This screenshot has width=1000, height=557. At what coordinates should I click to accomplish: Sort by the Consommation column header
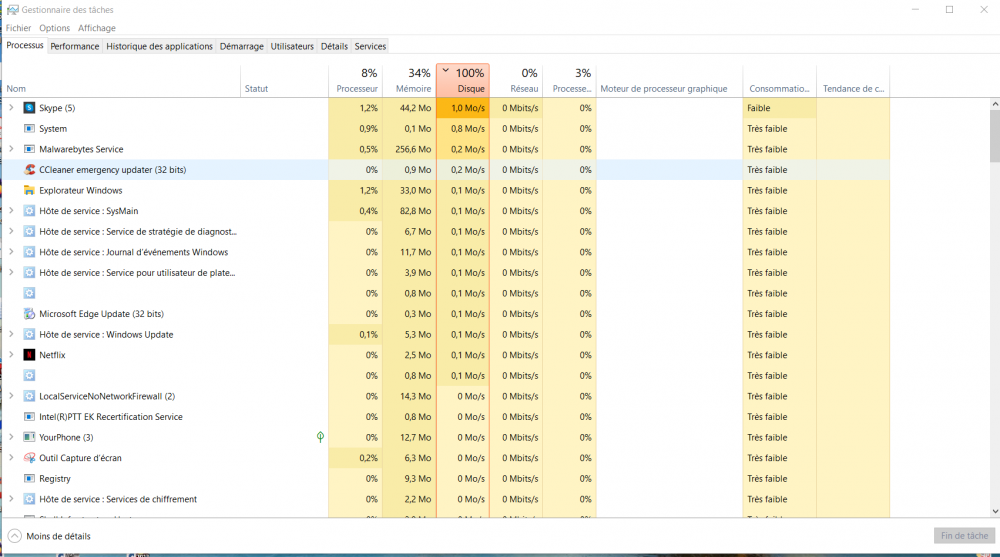tap(779, 80)
